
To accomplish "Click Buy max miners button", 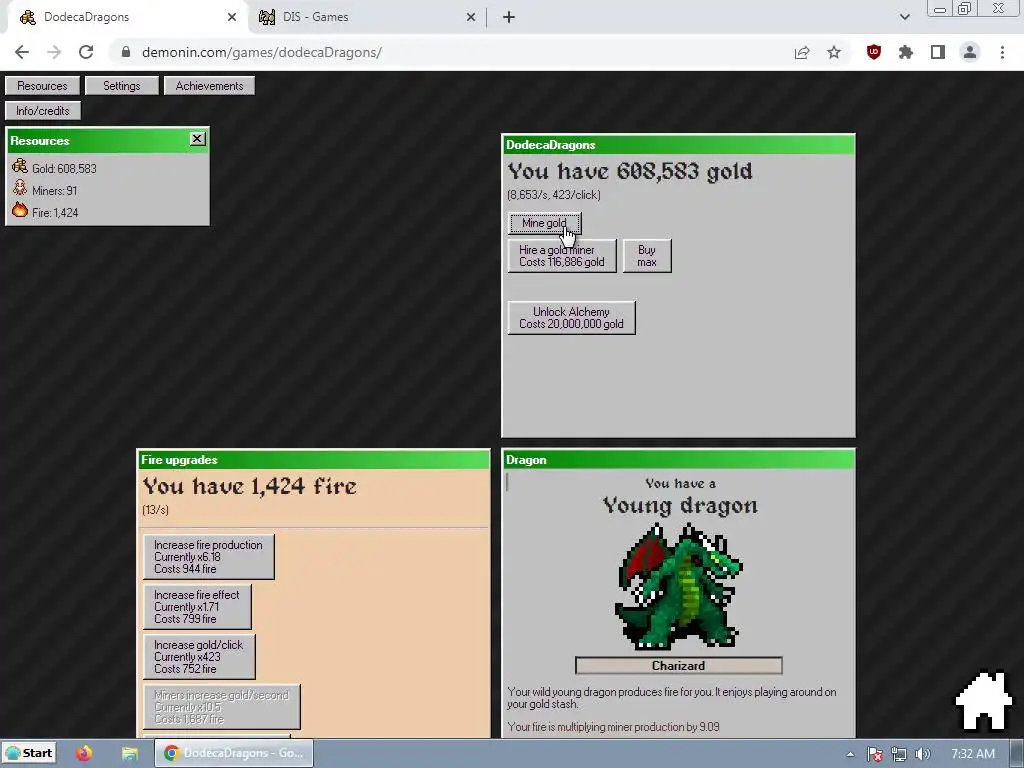I will (647, 256).
